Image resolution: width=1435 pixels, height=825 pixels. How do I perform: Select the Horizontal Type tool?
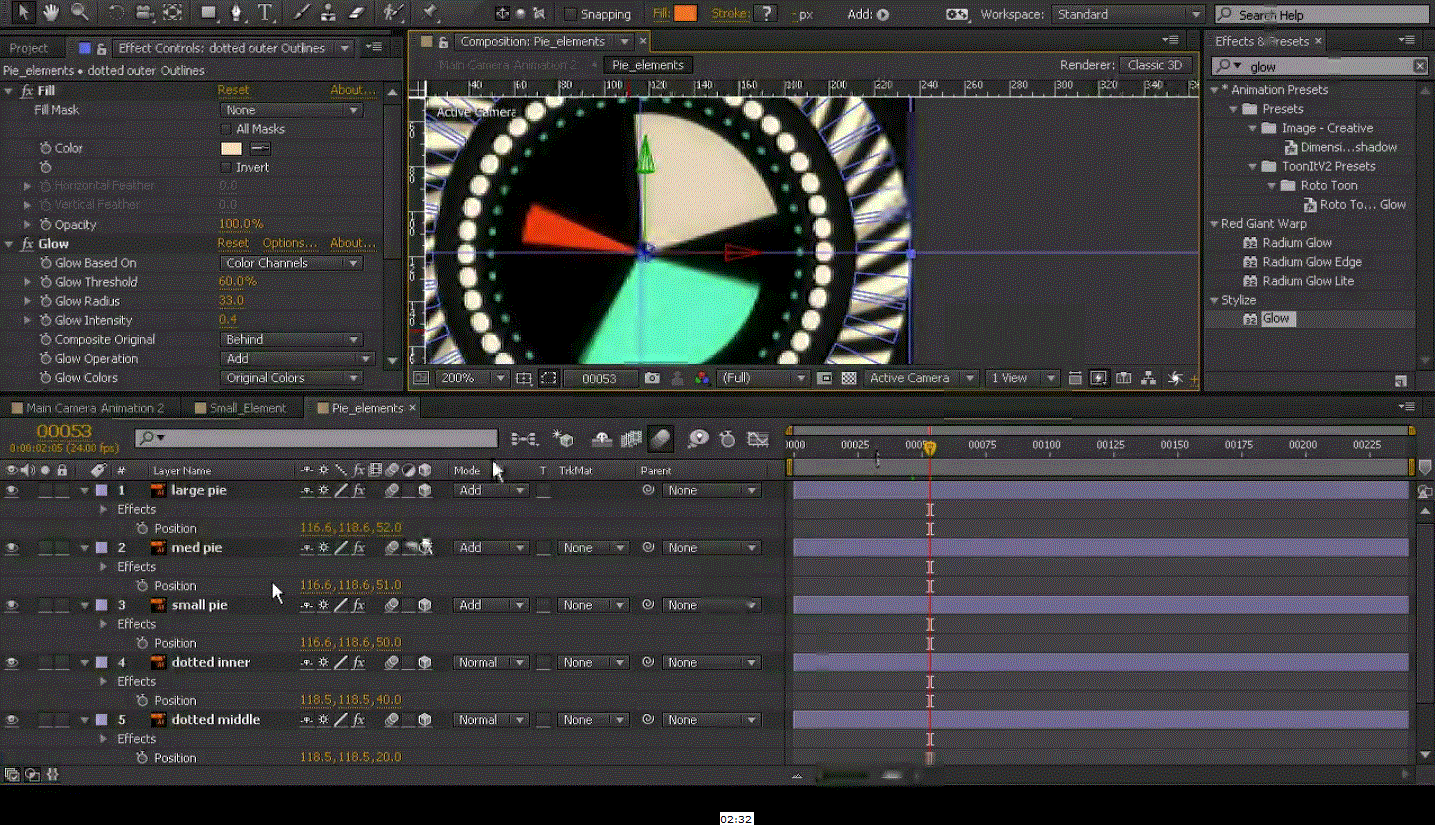(x=265, y=13)
